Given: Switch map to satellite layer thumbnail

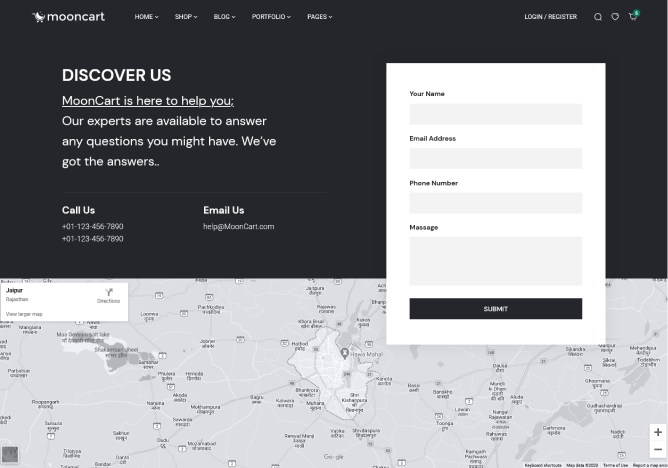Looking at the screenshot, I should (10, 455).
